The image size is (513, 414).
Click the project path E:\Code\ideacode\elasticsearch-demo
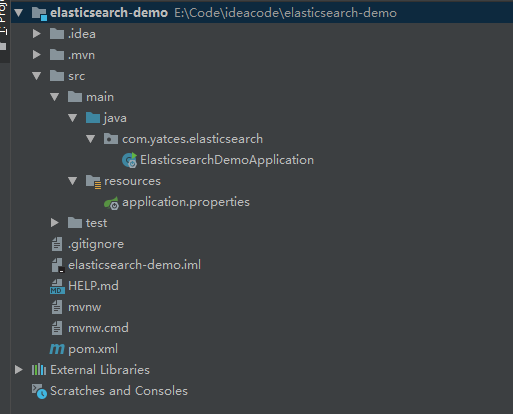(285, 13)
